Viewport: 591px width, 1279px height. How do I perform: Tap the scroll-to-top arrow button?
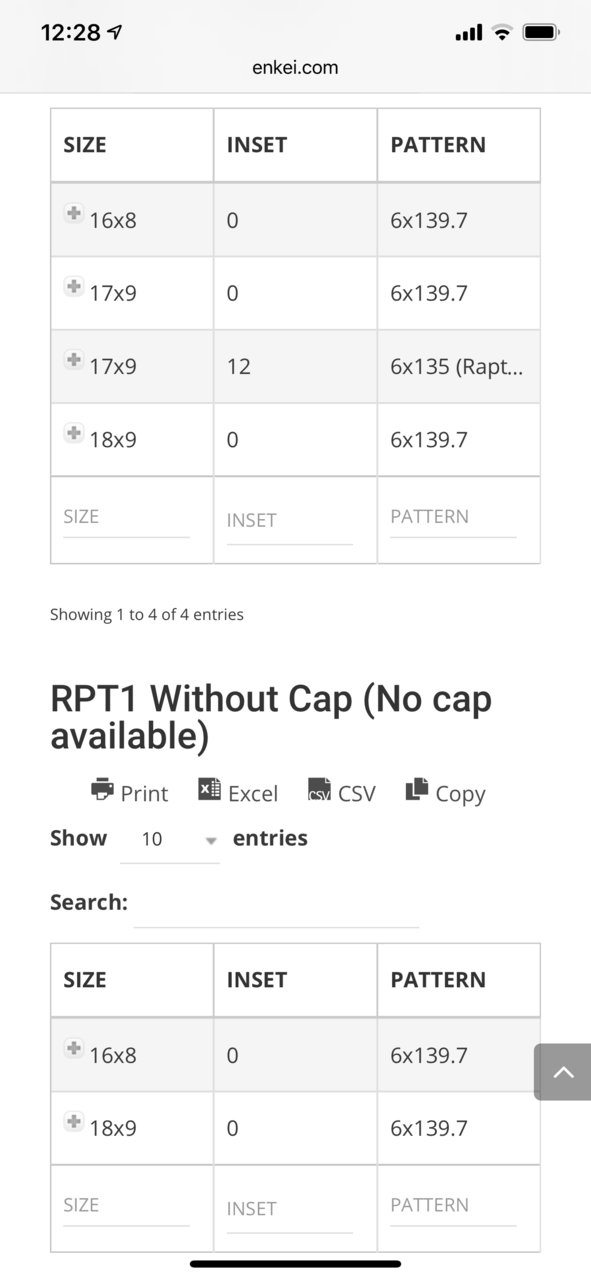pos(563,1072)
